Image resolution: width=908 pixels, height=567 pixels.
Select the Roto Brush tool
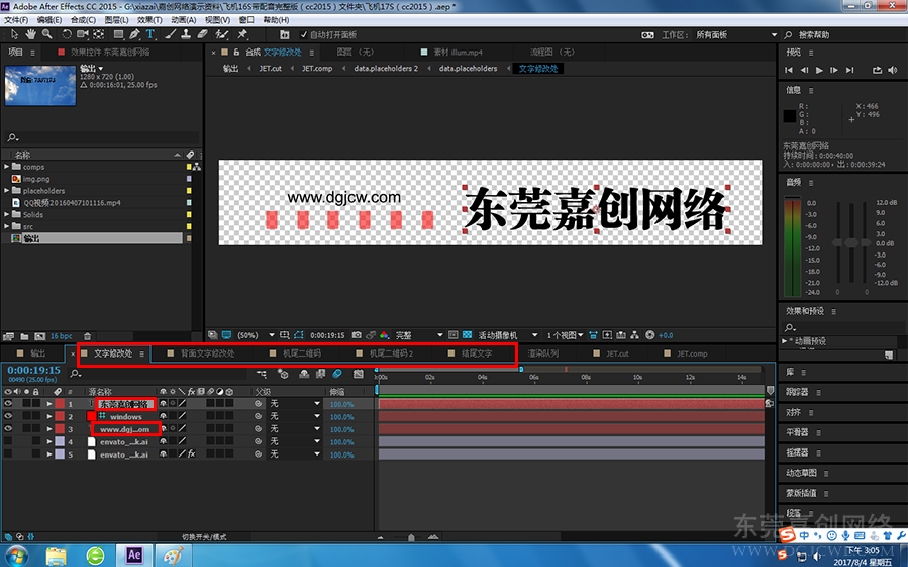[221, 34]
